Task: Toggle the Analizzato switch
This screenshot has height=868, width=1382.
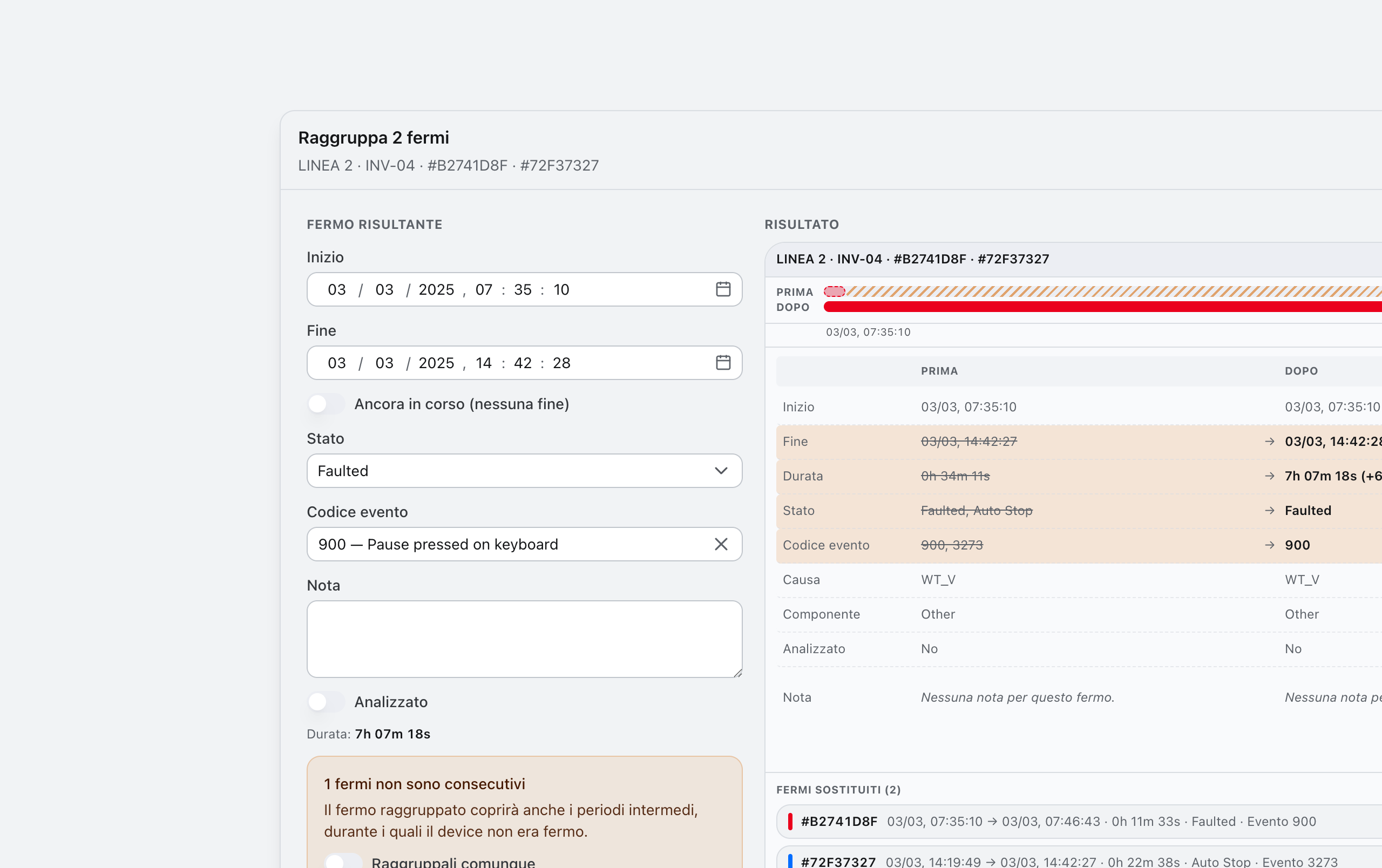Action: [326, 702]
